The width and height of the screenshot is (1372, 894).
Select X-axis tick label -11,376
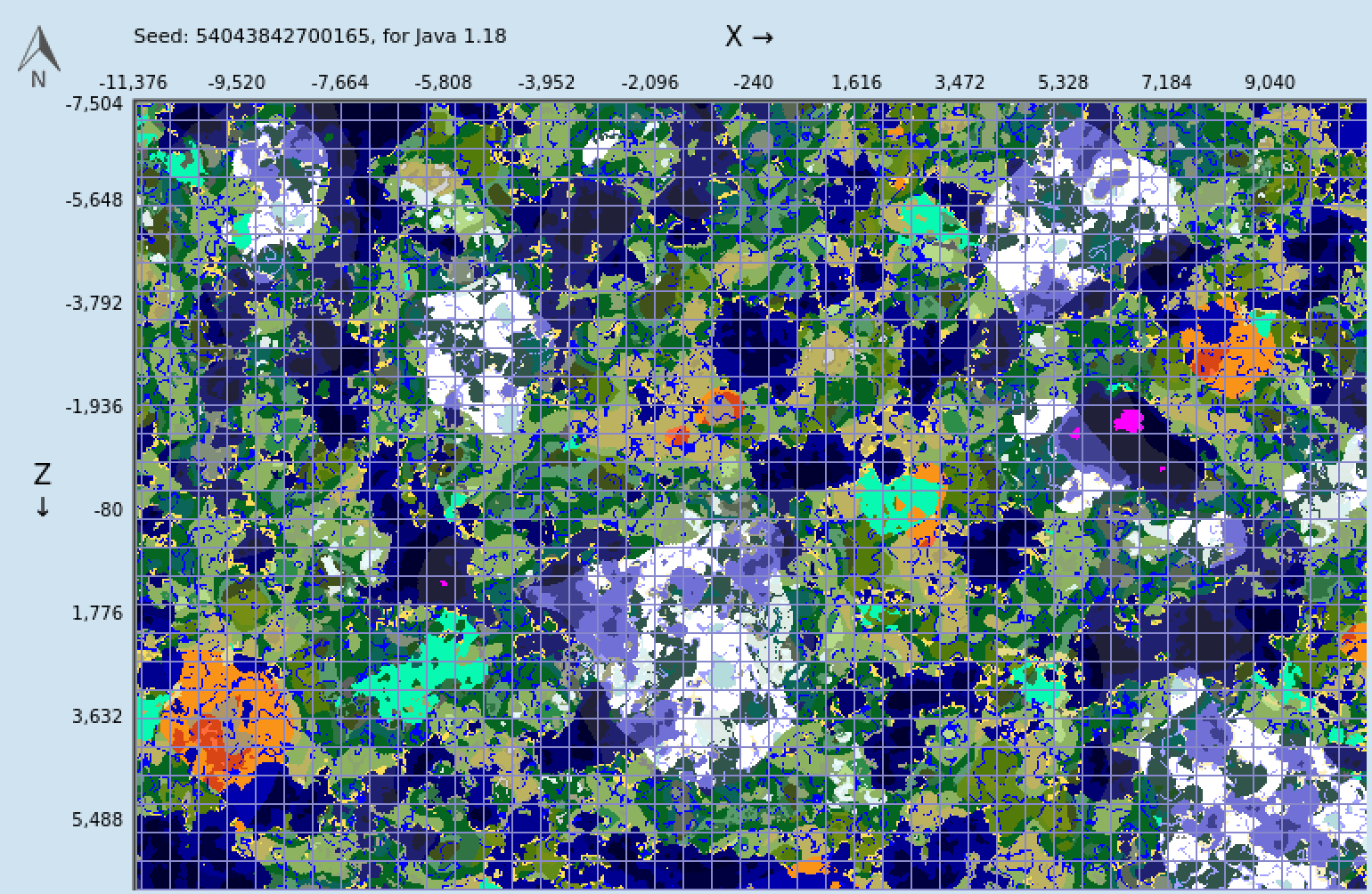[133, 83]
